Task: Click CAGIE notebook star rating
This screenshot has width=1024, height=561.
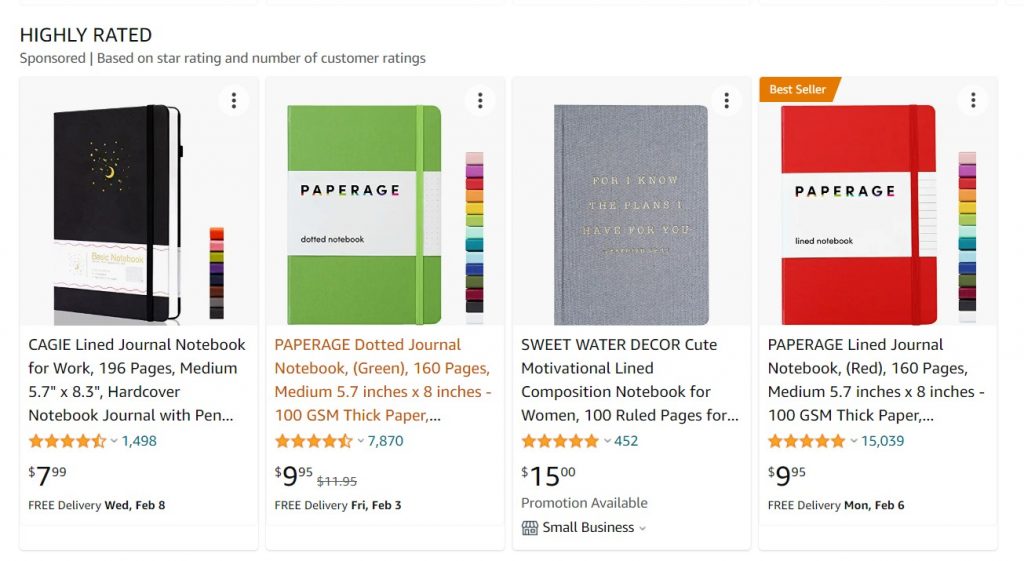Action: point(66,441)
